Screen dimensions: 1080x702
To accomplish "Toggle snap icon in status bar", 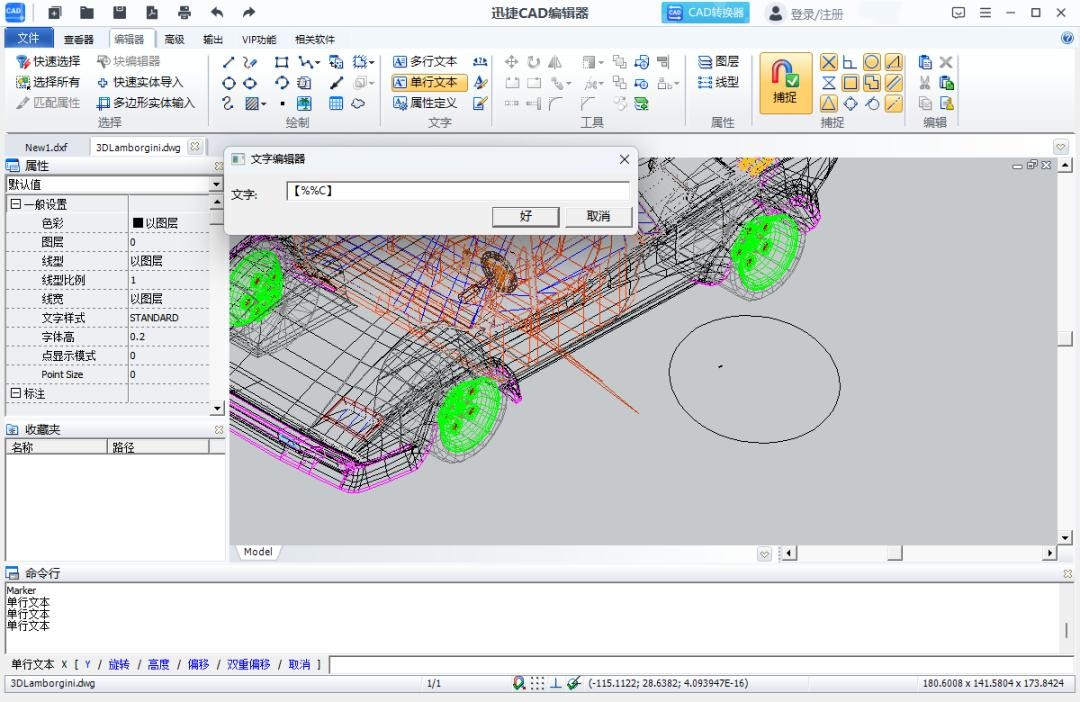I will (x=519, y=683).
